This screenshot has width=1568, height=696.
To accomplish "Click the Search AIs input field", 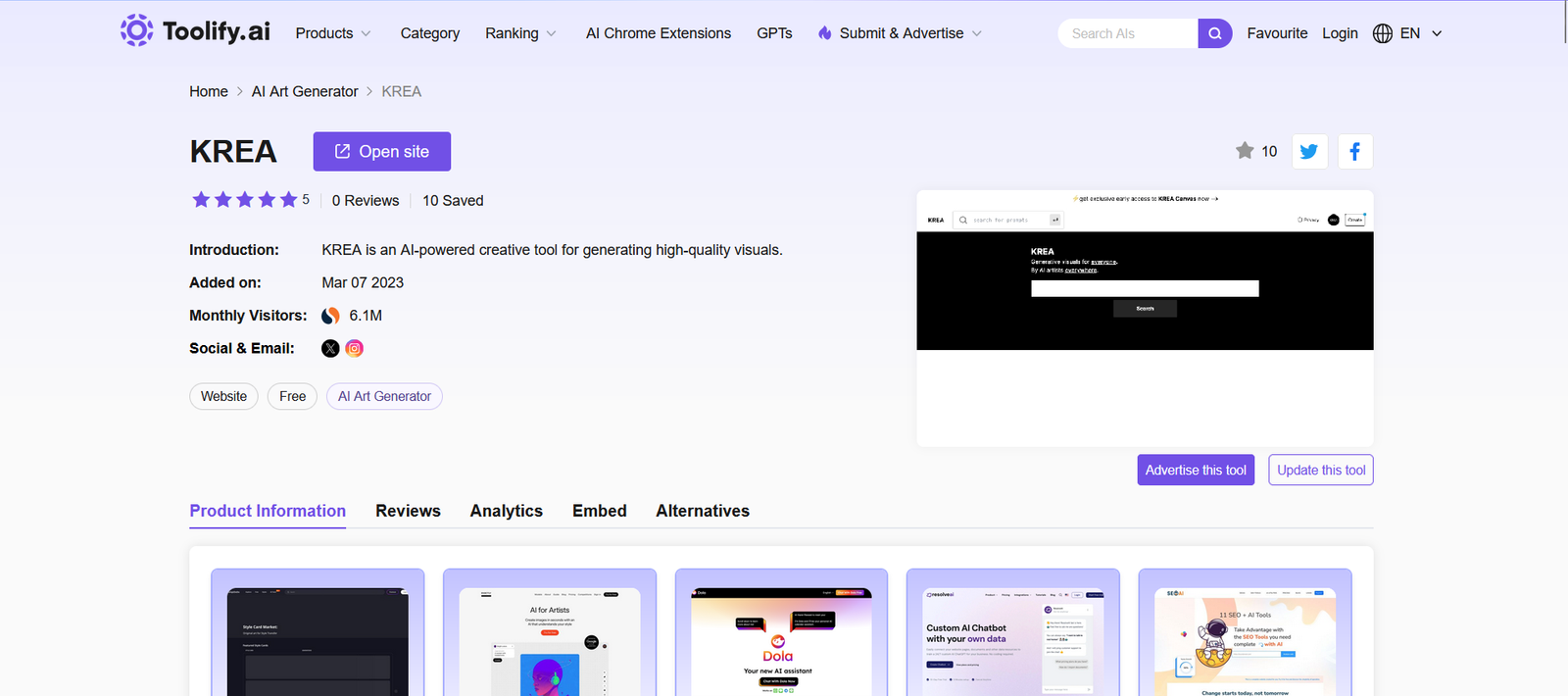I will coord(1127,33).
